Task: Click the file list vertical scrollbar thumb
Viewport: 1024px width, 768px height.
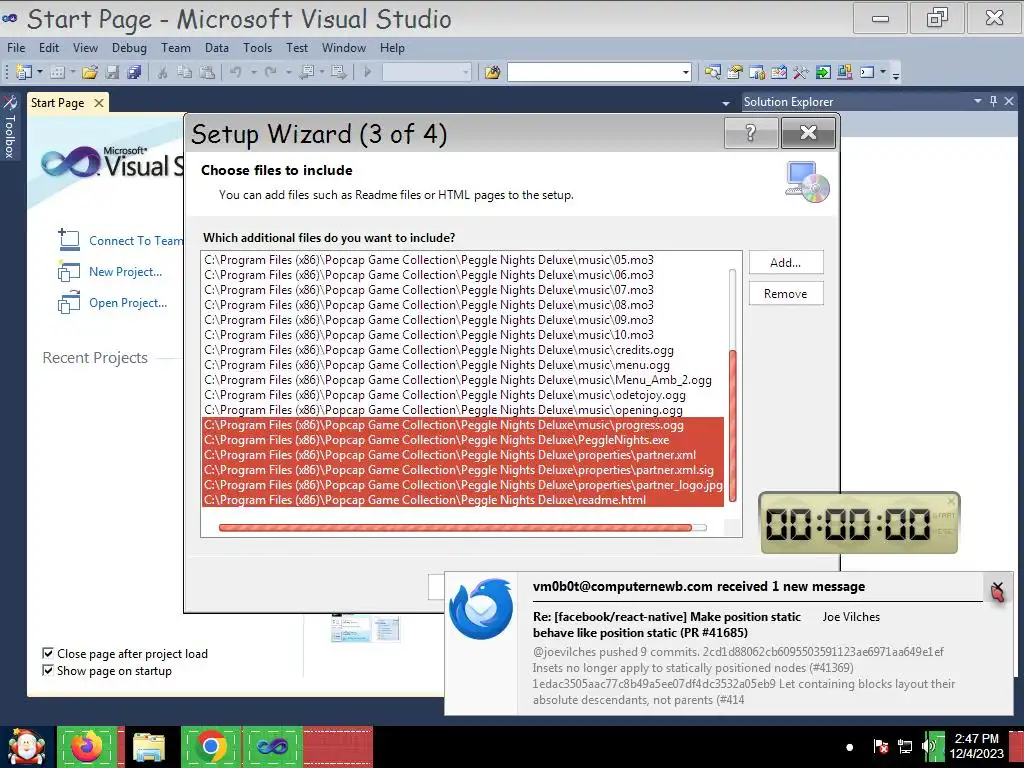Action: [733, 425]
